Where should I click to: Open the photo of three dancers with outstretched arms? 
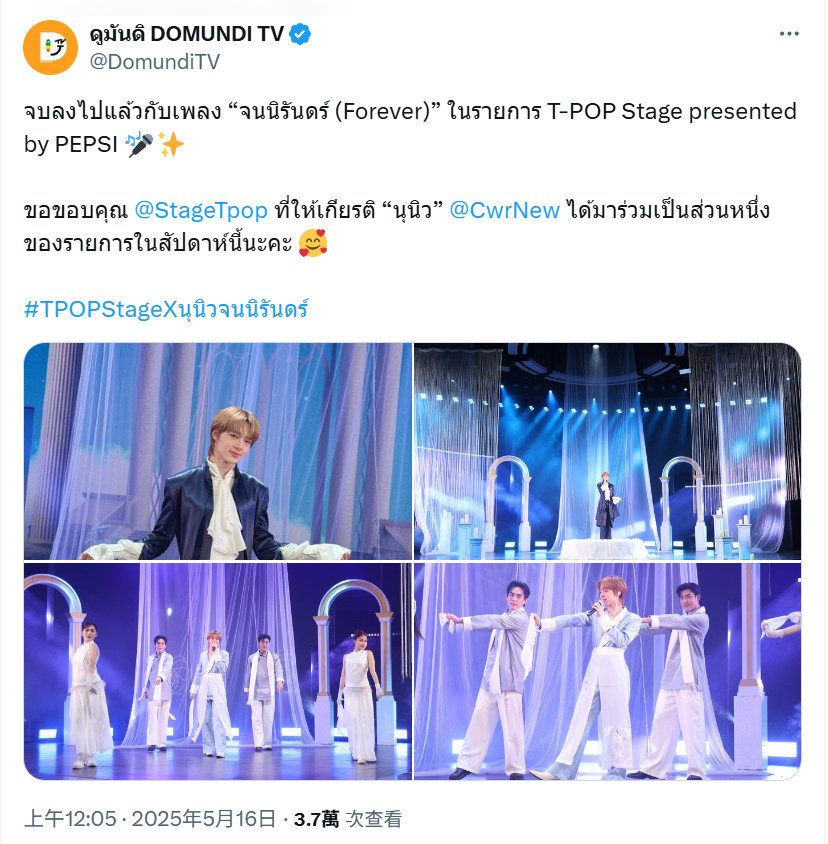pos(607,671)
